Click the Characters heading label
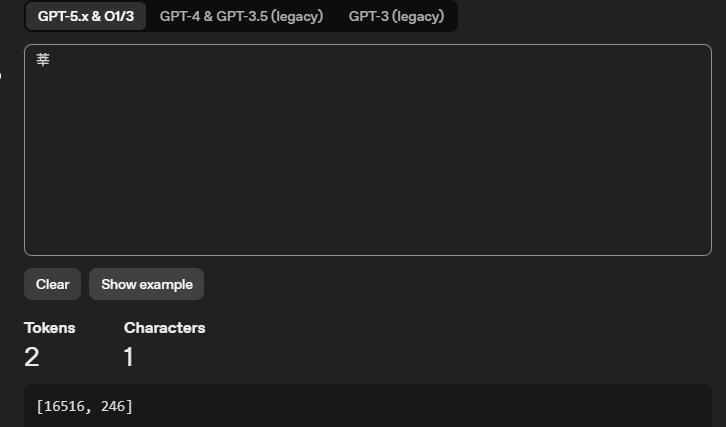Viewport: 726px width, 427px height. (x=164, y=328)
